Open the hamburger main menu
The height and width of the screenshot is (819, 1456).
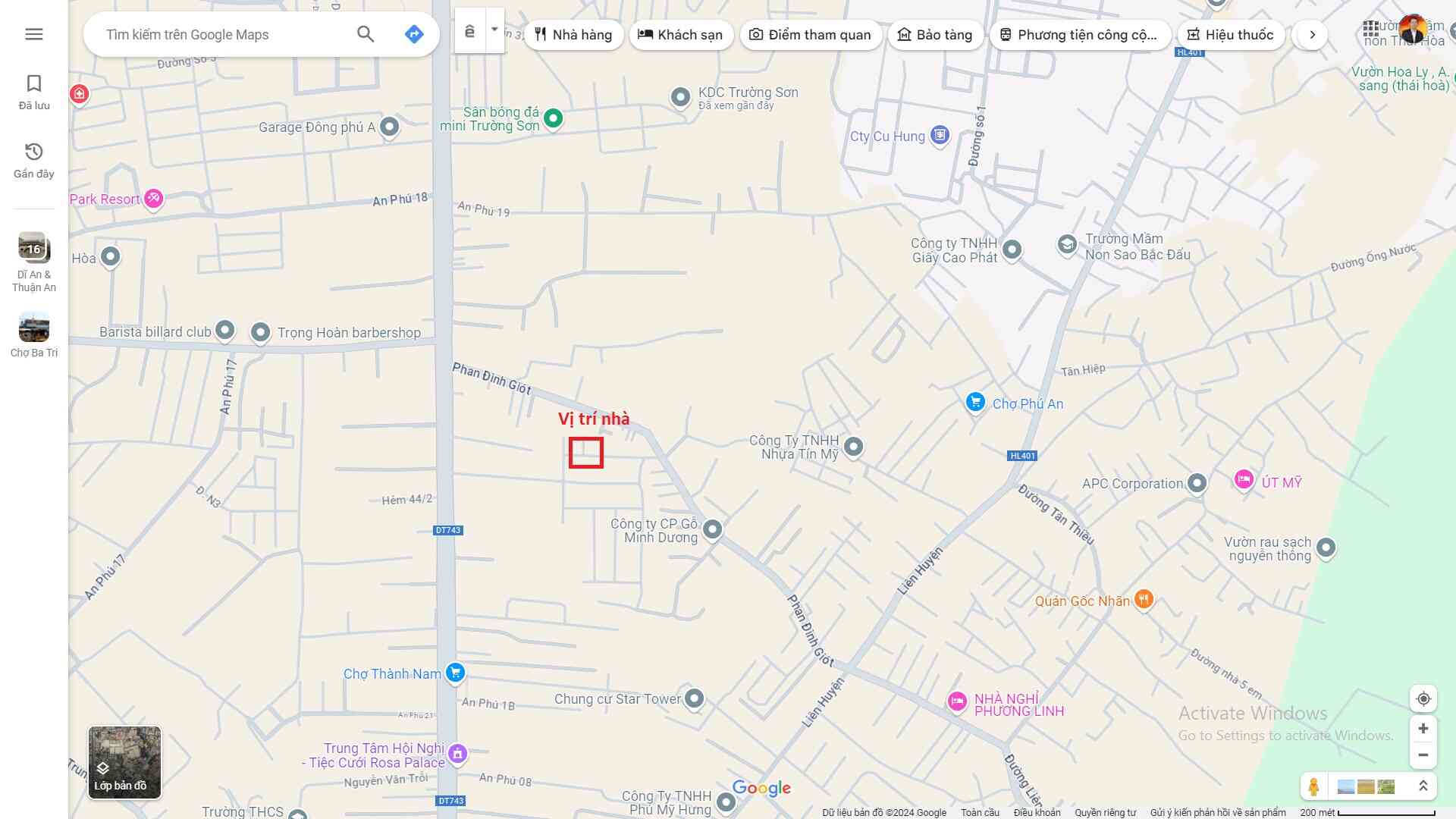[33, 34]
